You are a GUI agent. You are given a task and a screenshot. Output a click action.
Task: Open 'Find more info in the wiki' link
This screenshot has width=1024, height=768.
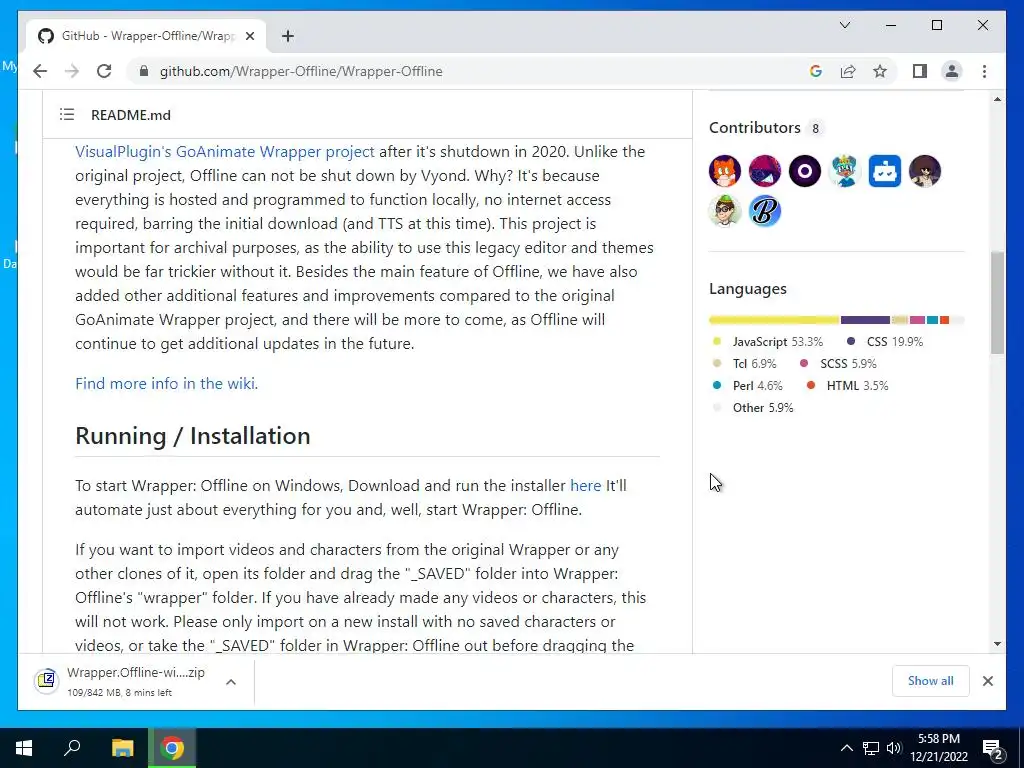(x=167, y=383)
